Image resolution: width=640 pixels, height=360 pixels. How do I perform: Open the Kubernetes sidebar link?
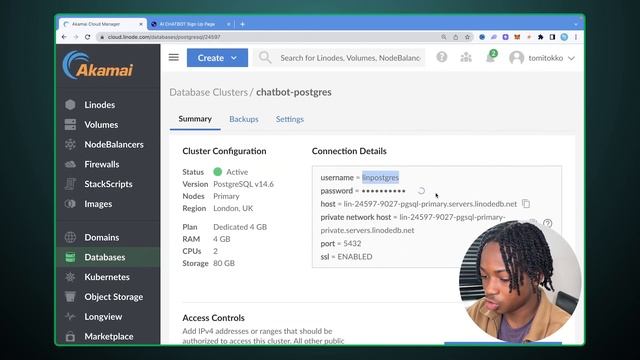pyautogui.click(x=107, y=277)
